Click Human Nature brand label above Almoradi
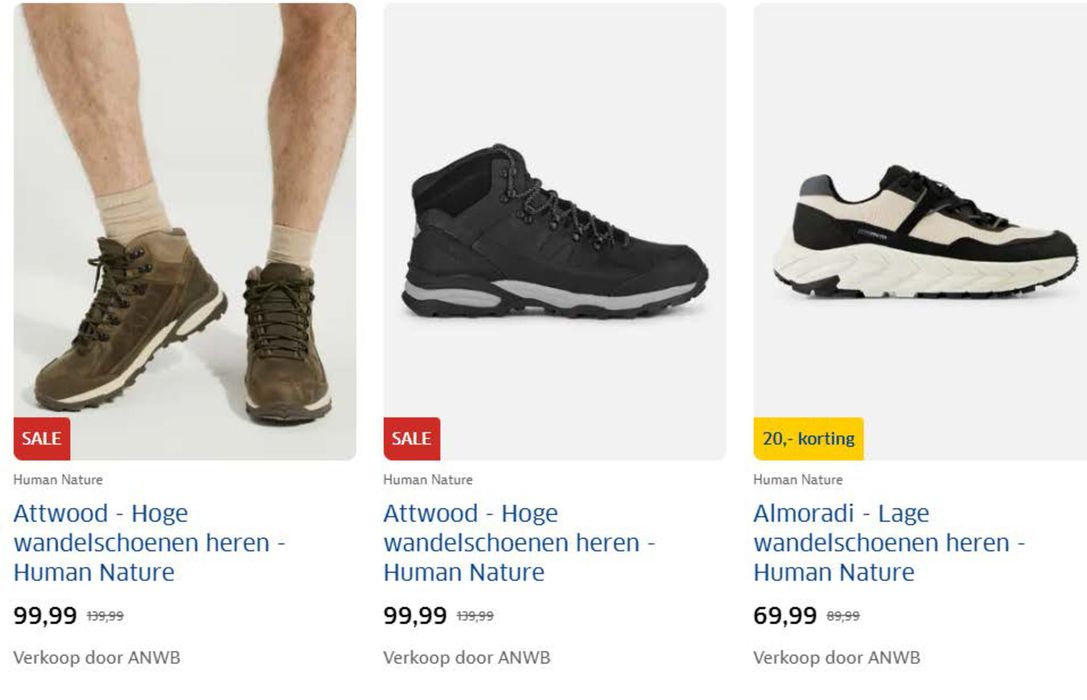1087x700 pixels. click(x=799, y=480)
